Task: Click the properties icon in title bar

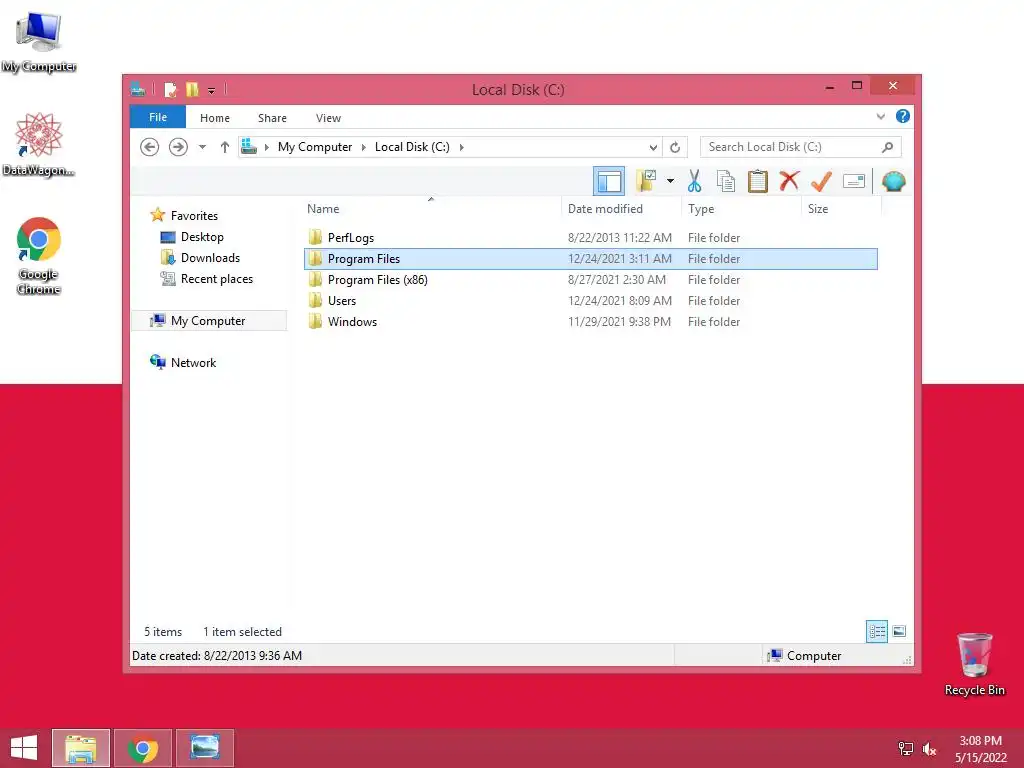Action: click(x=170, y=89)
